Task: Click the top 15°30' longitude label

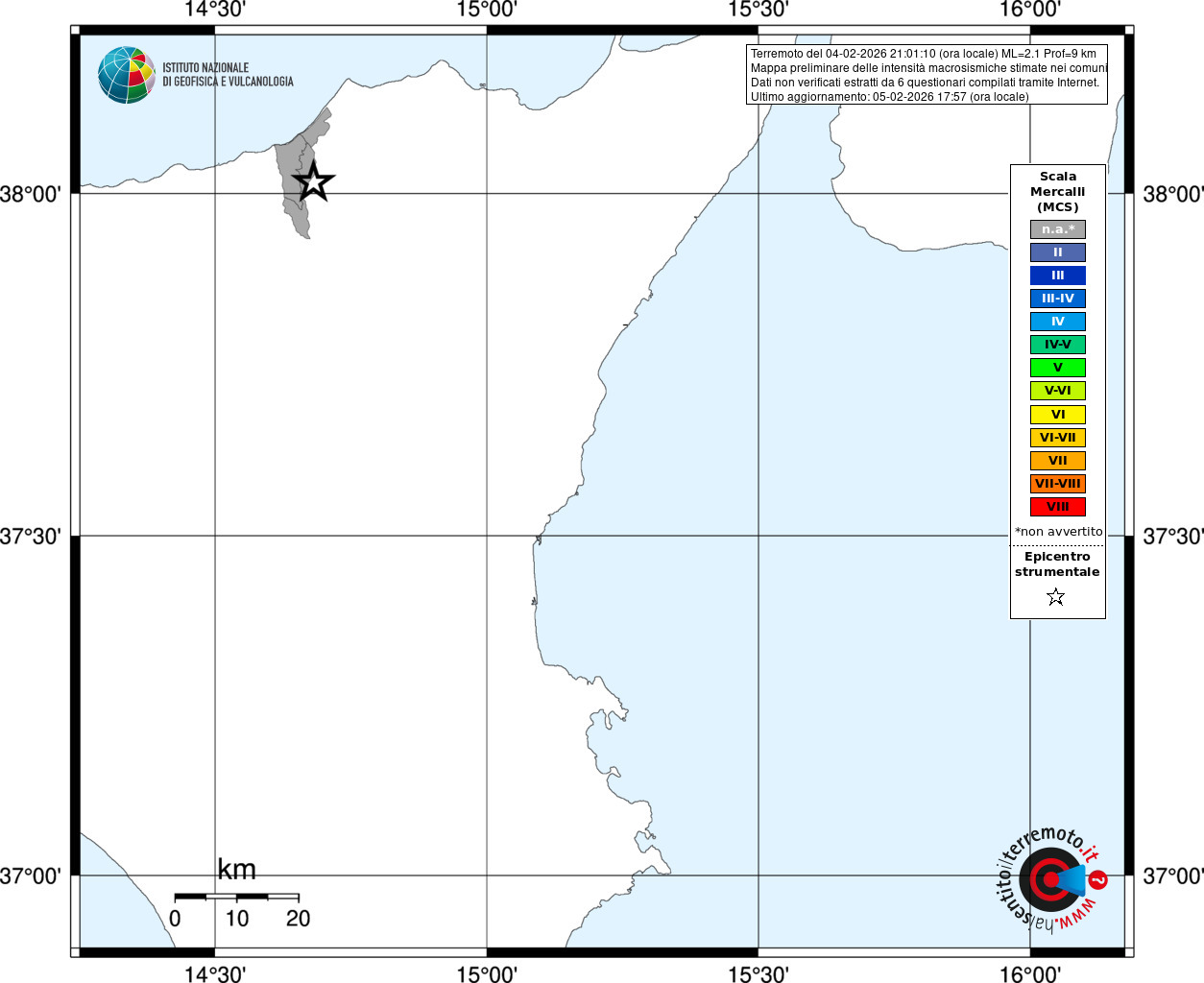Action: [x=759, y=10]
